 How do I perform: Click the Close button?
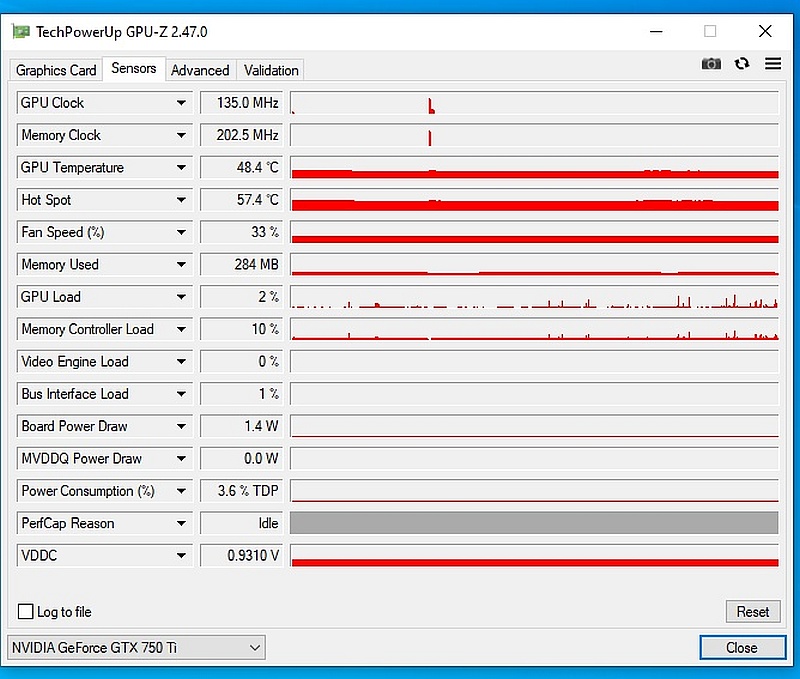pos(742,647)
